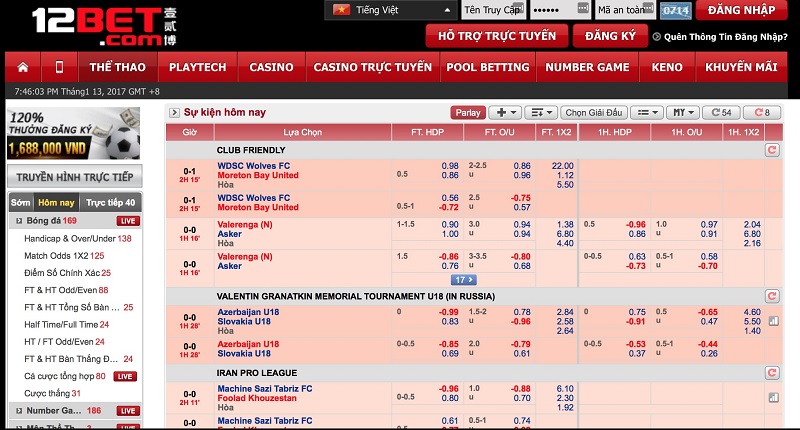Screen dimensions: 800x430
Task: Open the POOL BETTING menu
Action: tap(488, 67)
